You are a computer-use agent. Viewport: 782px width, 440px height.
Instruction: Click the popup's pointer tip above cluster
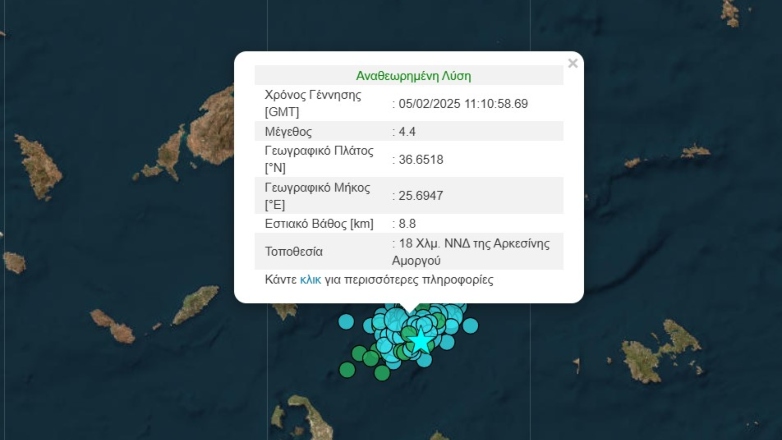408,308
